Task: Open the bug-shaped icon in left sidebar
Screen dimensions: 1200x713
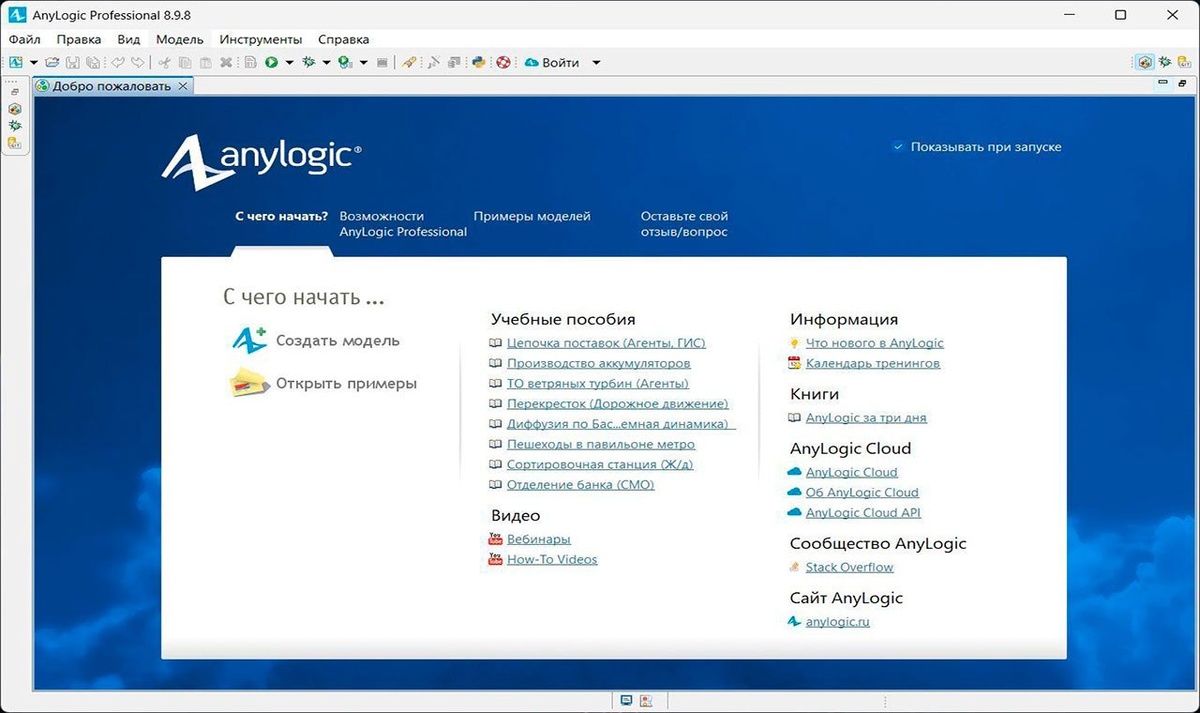Action: [14, 125]
